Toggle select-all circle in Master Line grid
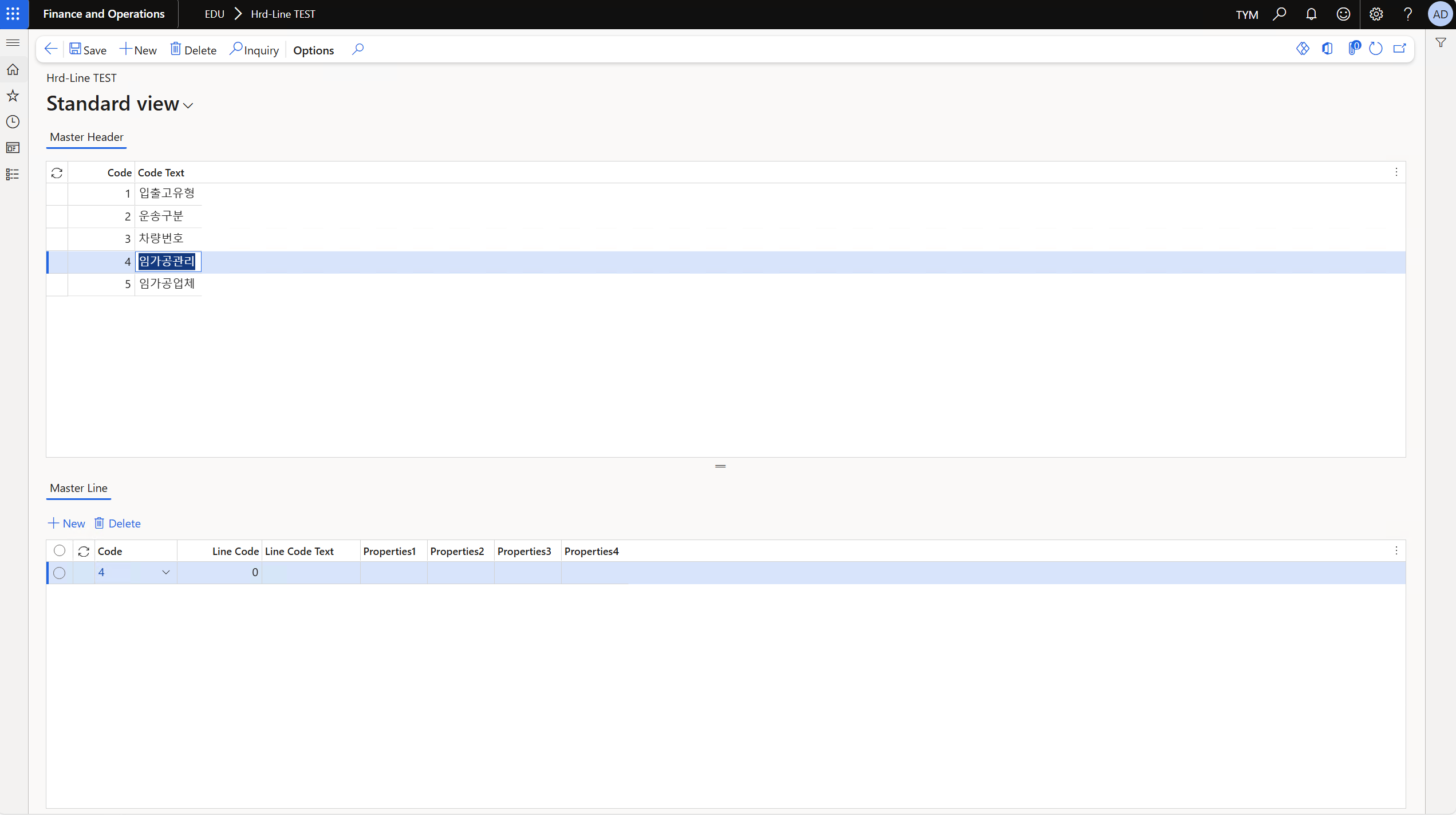This screenshot has width=1456, height=815. click(60, 551)
